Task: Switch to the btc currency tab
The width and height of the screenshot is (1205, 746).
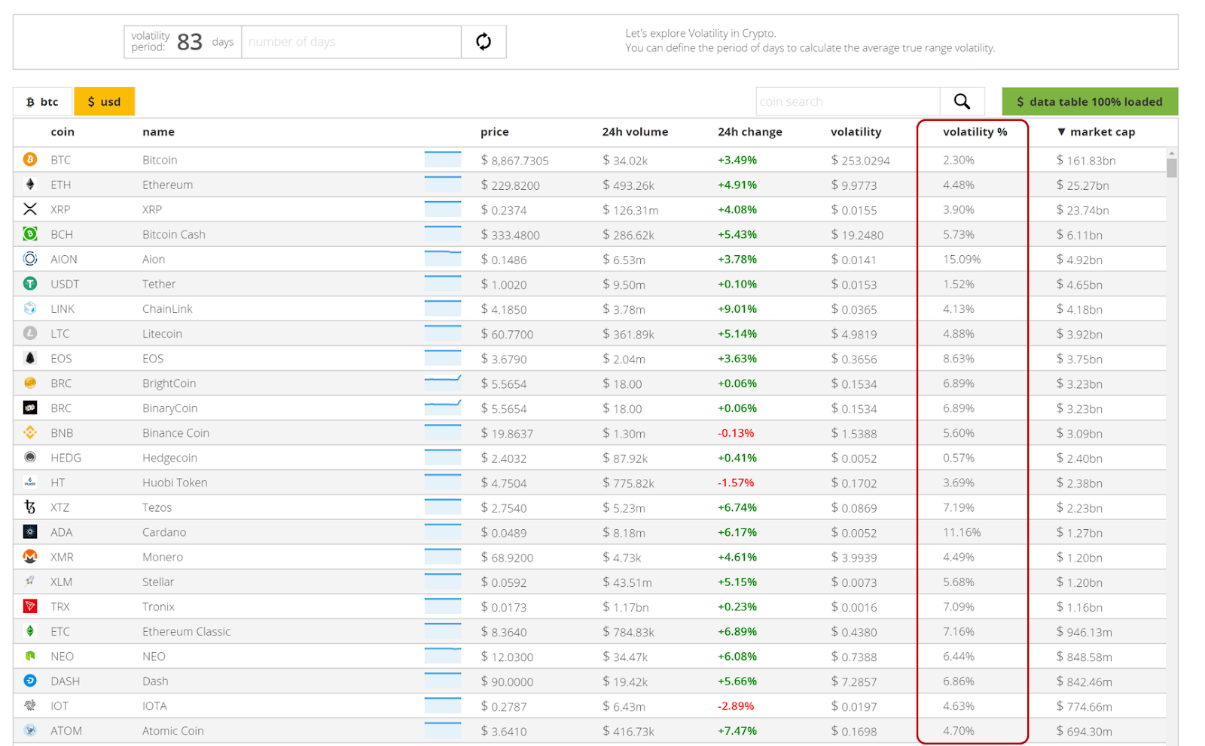Action: pyautogui.click(x=44, y=102)
